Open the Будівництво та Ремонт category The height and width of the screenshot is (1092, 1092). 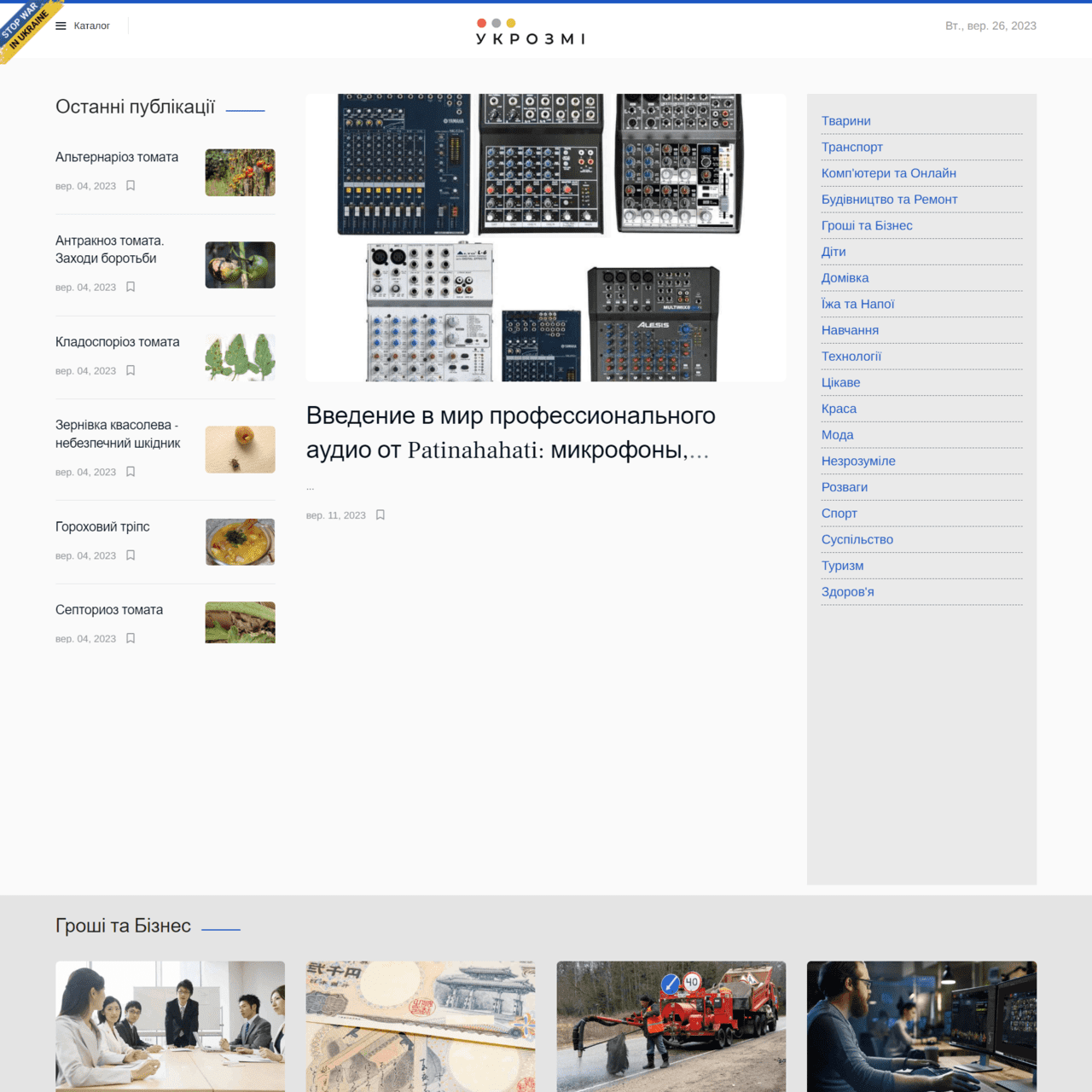point(890,200)
